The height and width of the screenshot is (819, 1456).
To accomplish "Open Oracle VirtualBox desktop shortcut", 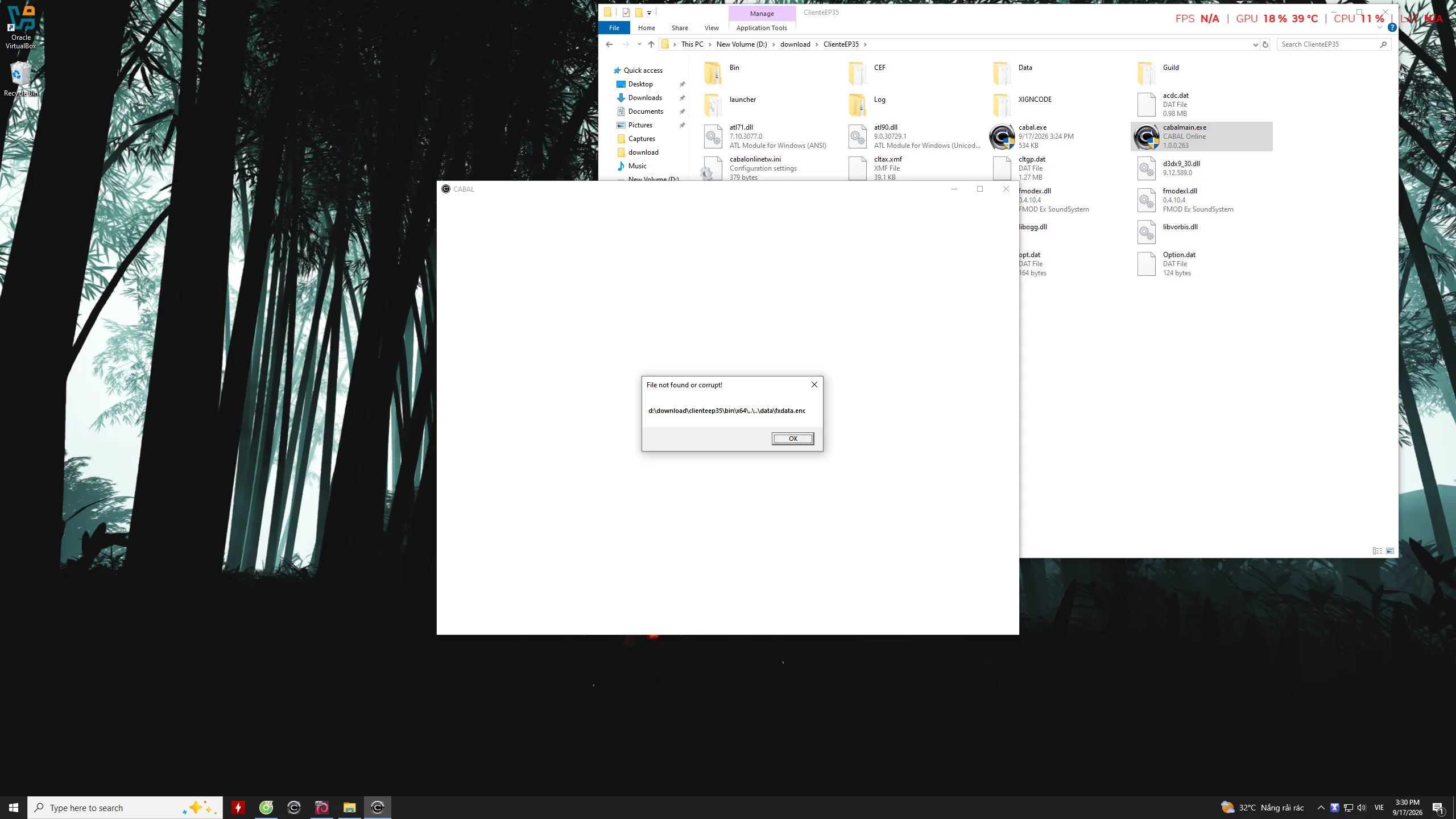I will click(x=21, y=27).
